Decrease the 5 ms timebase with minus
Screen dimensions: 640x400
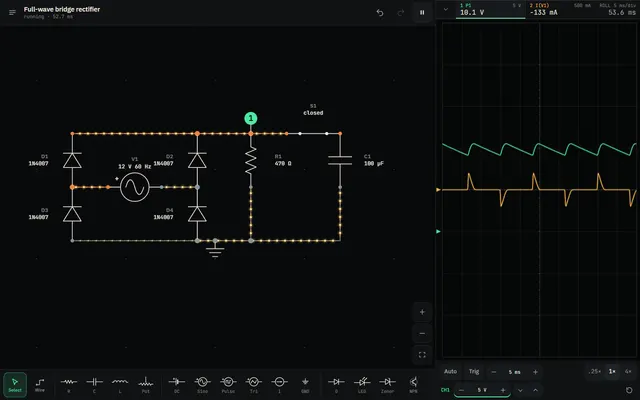[x=494, y=372]
